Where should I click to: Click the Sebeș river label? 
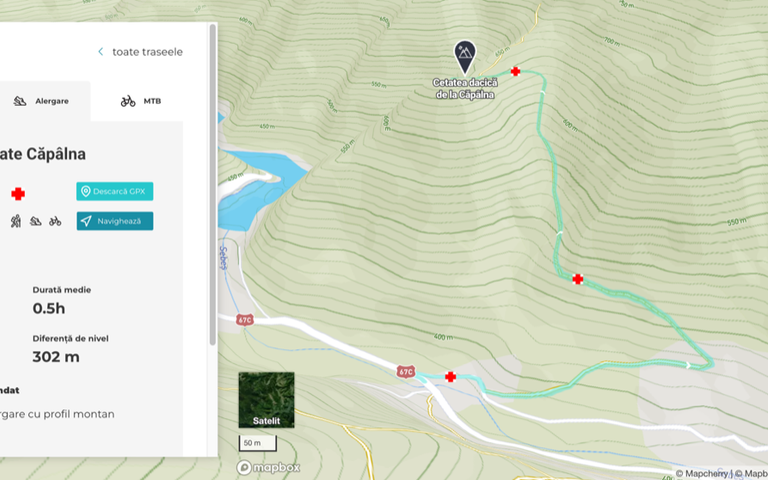click(x=223, y=258)
